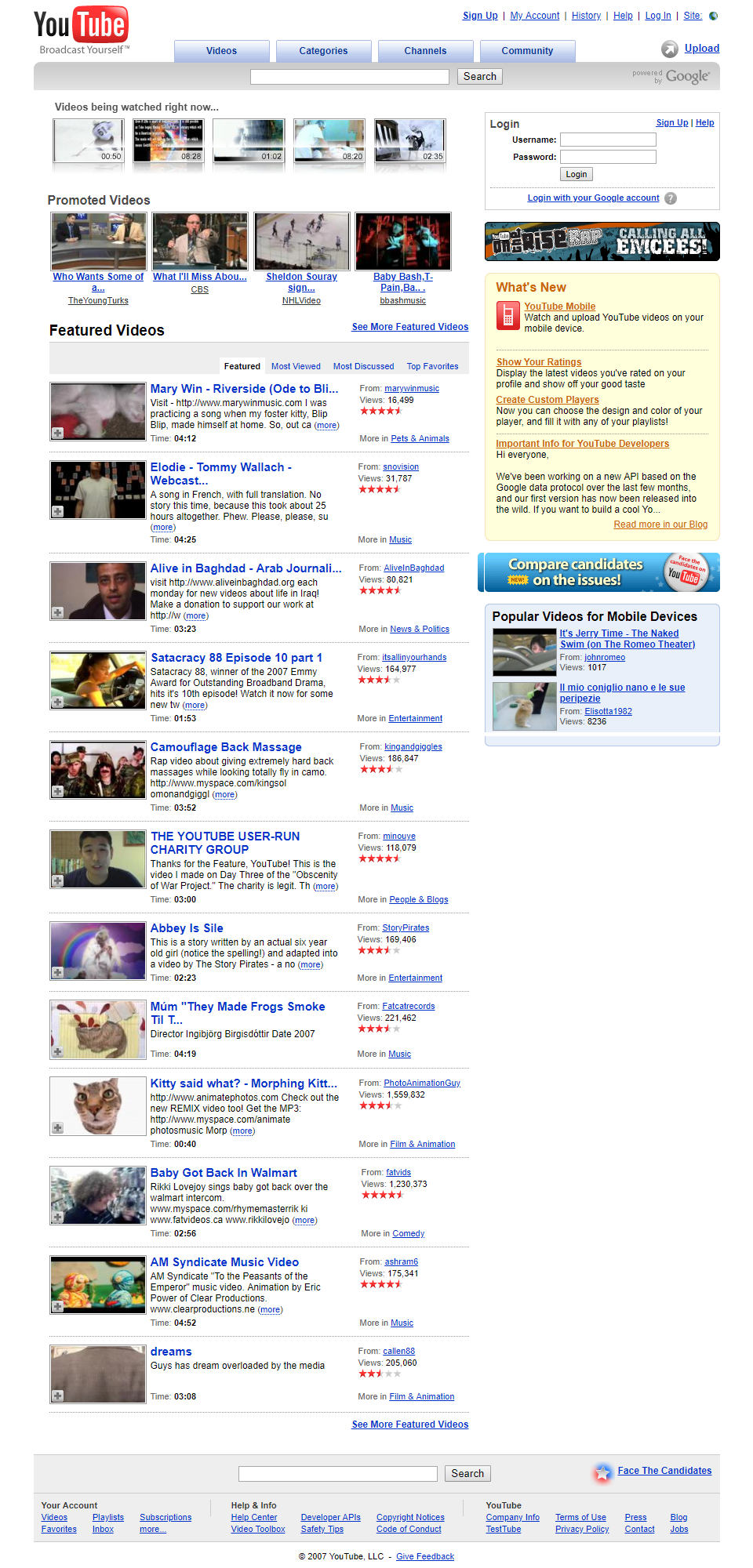Add Mary Win video to QuickList

(58, 433)
